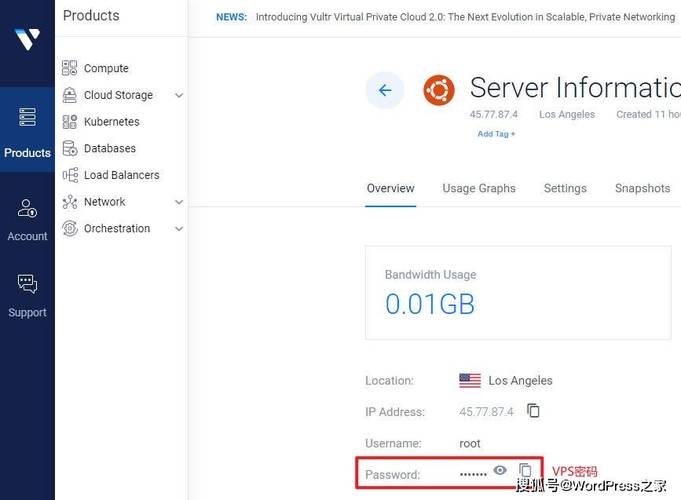The height and width of the screenshot is (500, 681).
Task: Copy the password to clipboard
Action: pyautogui.click(x=526, y=470)
